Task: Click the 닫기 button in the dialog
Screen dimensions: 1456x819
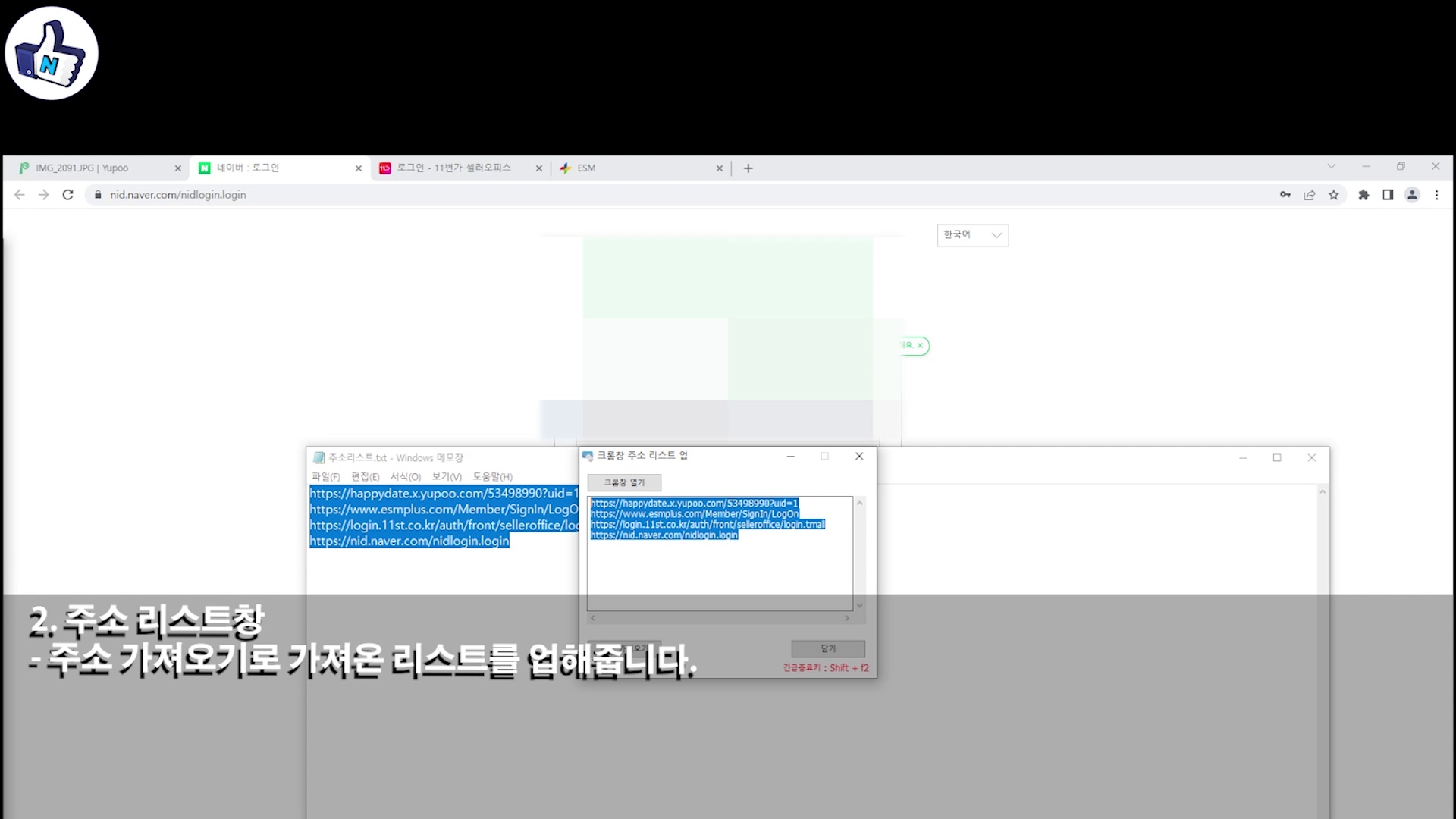Action: point(828,648)
